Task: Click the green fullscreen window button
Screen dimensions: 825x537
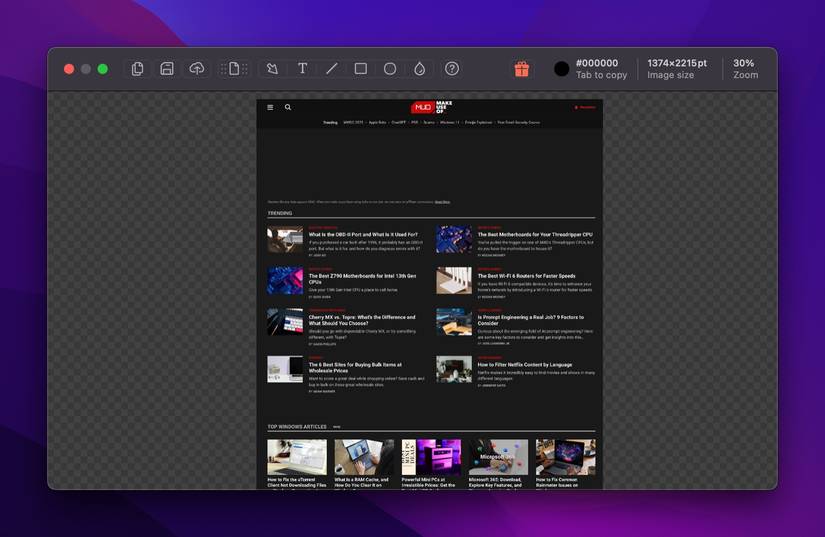Action: click(x=103, y=69)
